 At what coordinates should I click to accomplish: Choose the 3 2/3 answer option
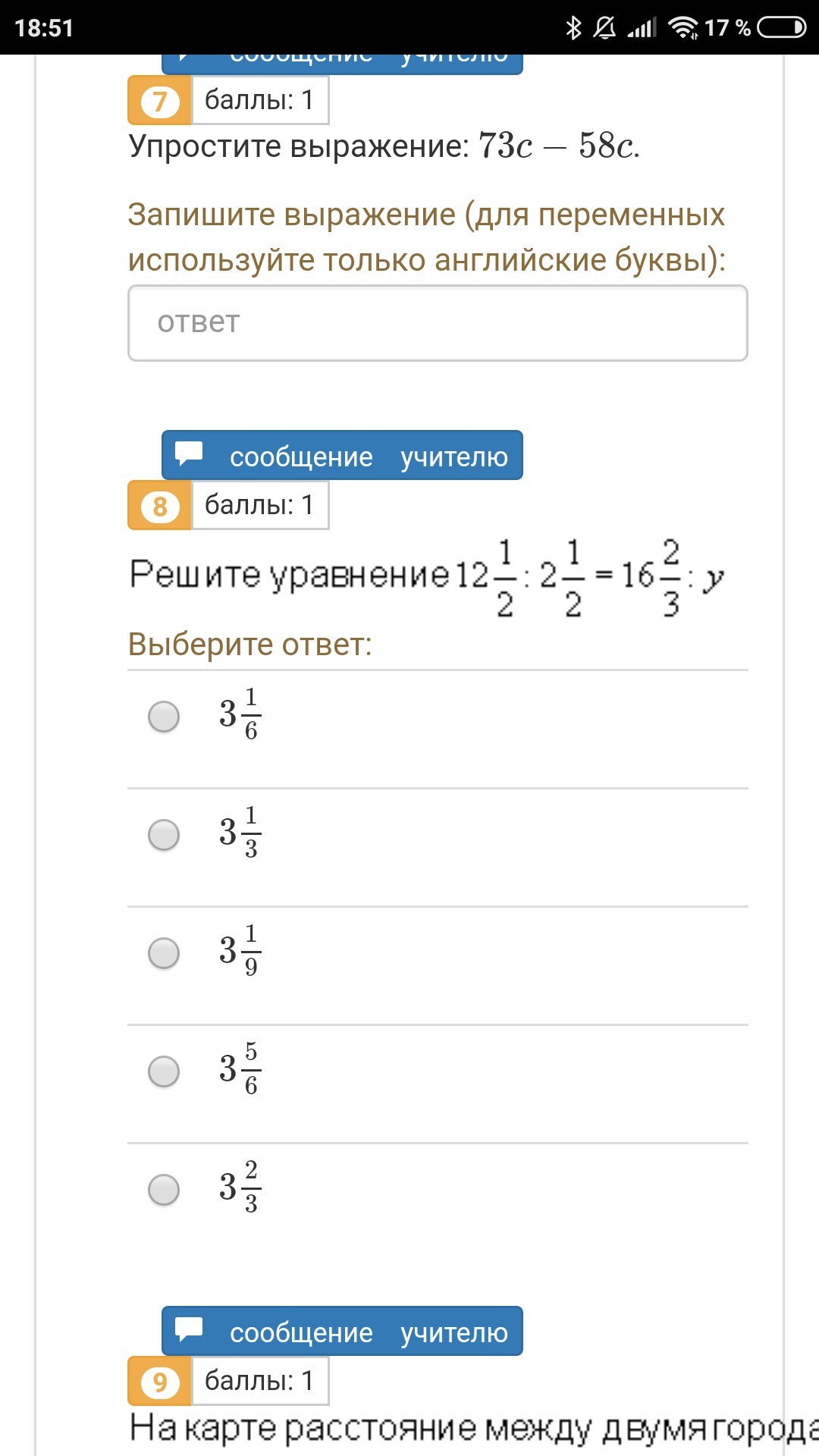tap(164, 1190)
